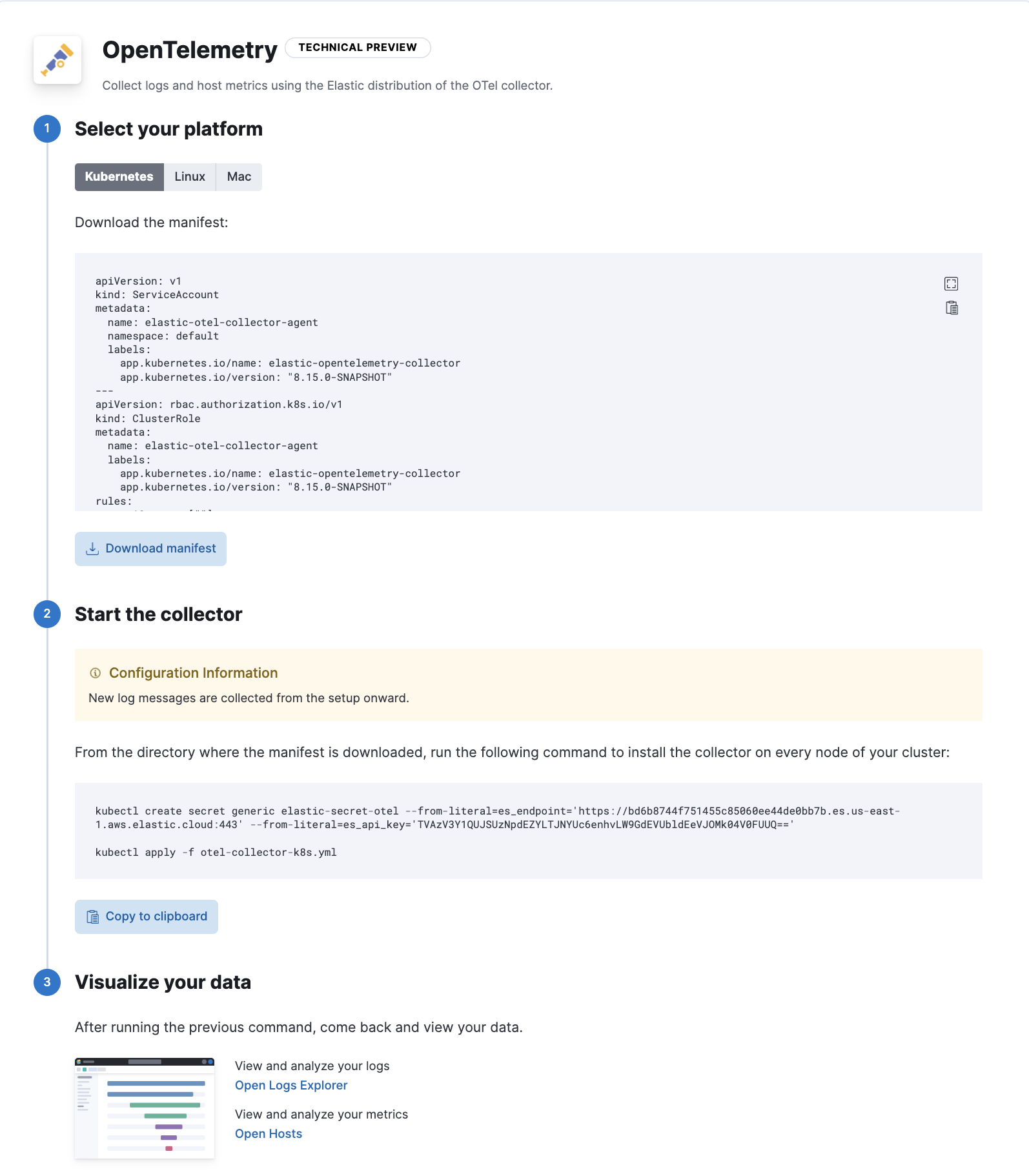Click the step 1 number badge
The image size is (1029, 1176).
(x=47, y=129)
